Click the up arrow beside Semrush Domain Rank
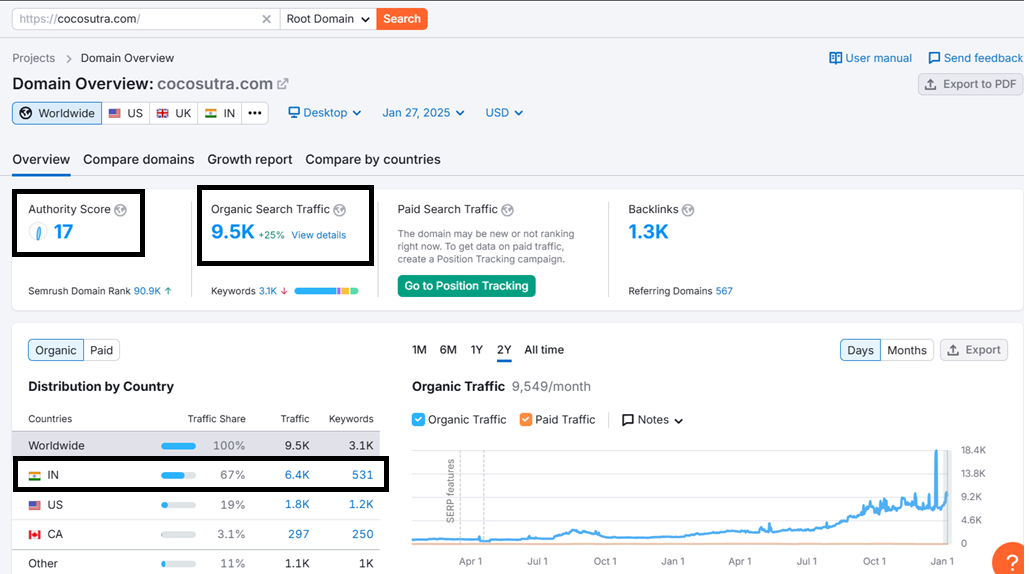This screenshot has height=574, width=1030. click(168, 291)
